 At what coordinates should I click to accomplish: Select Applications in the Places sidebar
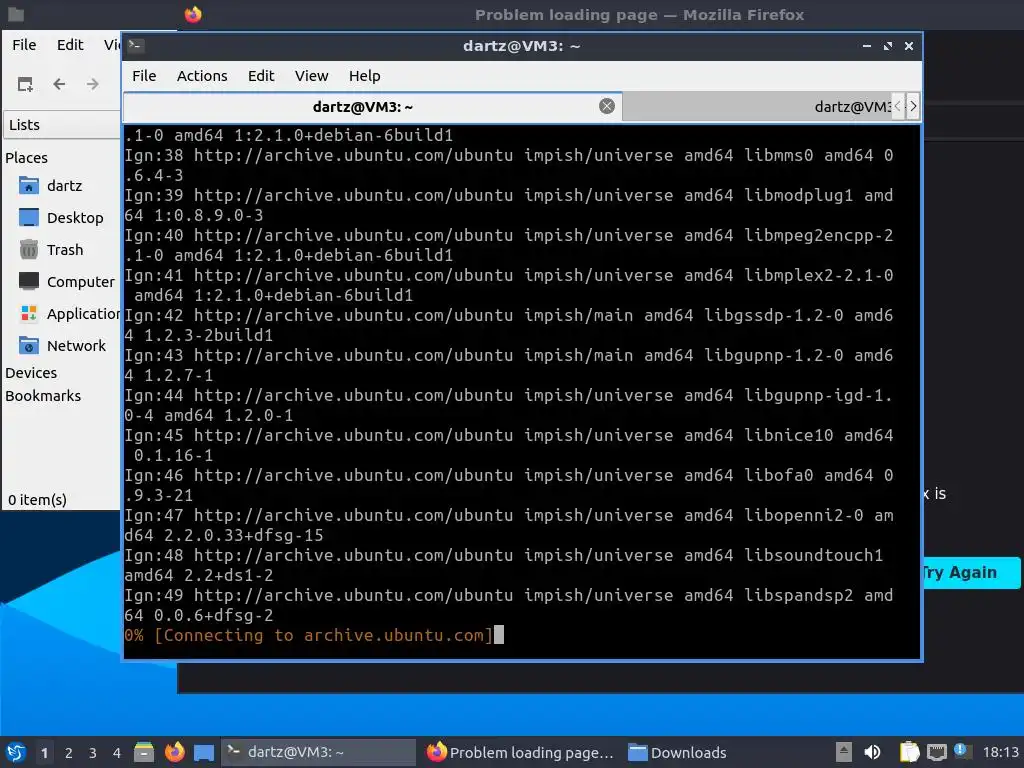[x=69, y=313]
